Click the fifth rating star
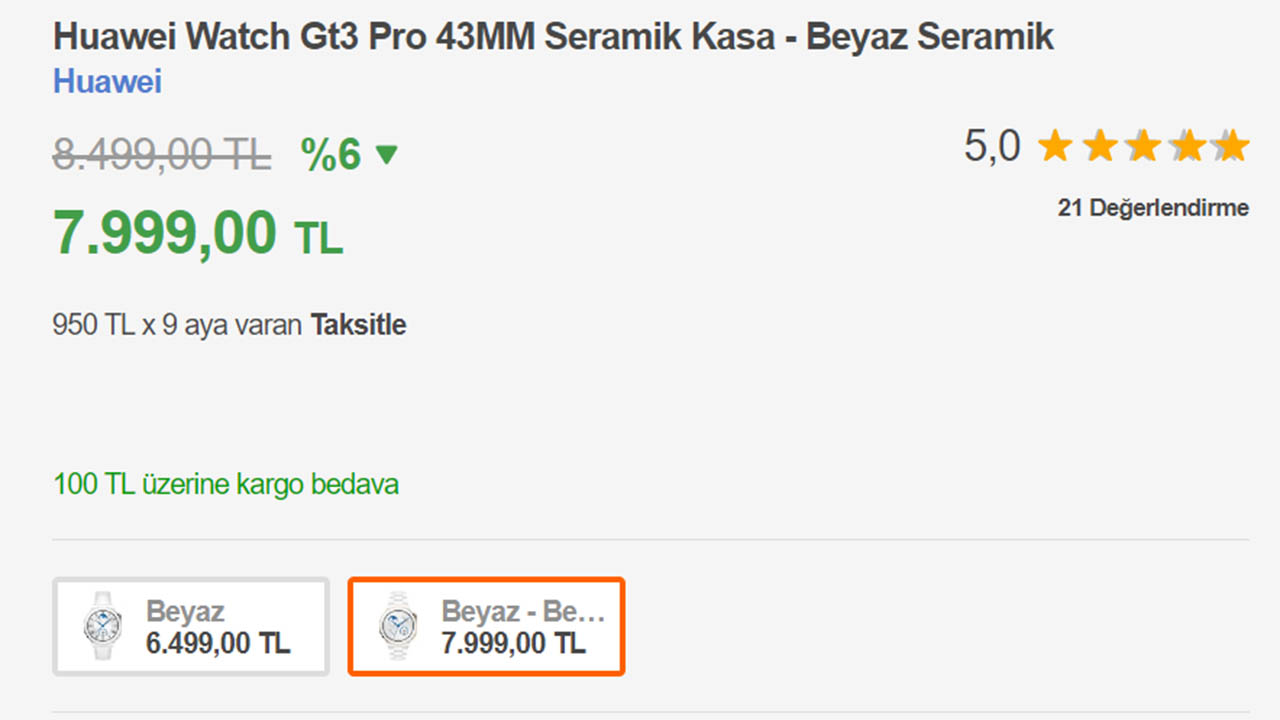 point(1231,147)
